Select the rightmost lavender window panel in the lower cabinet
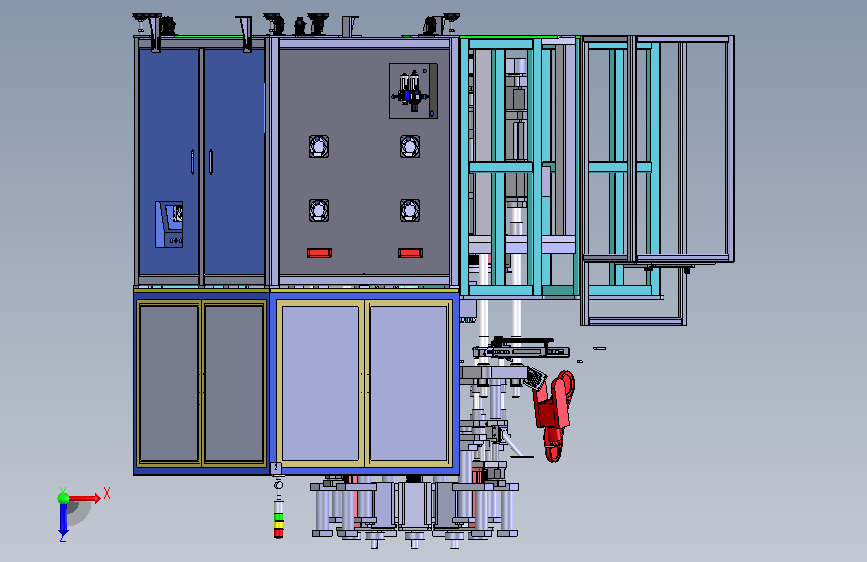 pyautogui.click(x=408, y=383)
